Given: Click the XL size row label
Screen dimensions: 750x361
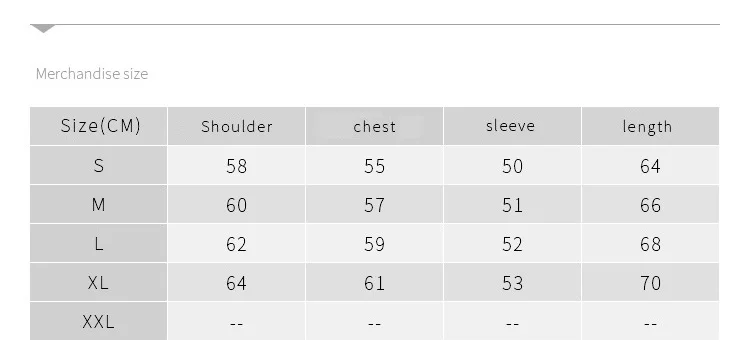Looking at the screenshot, I should 99,283.
